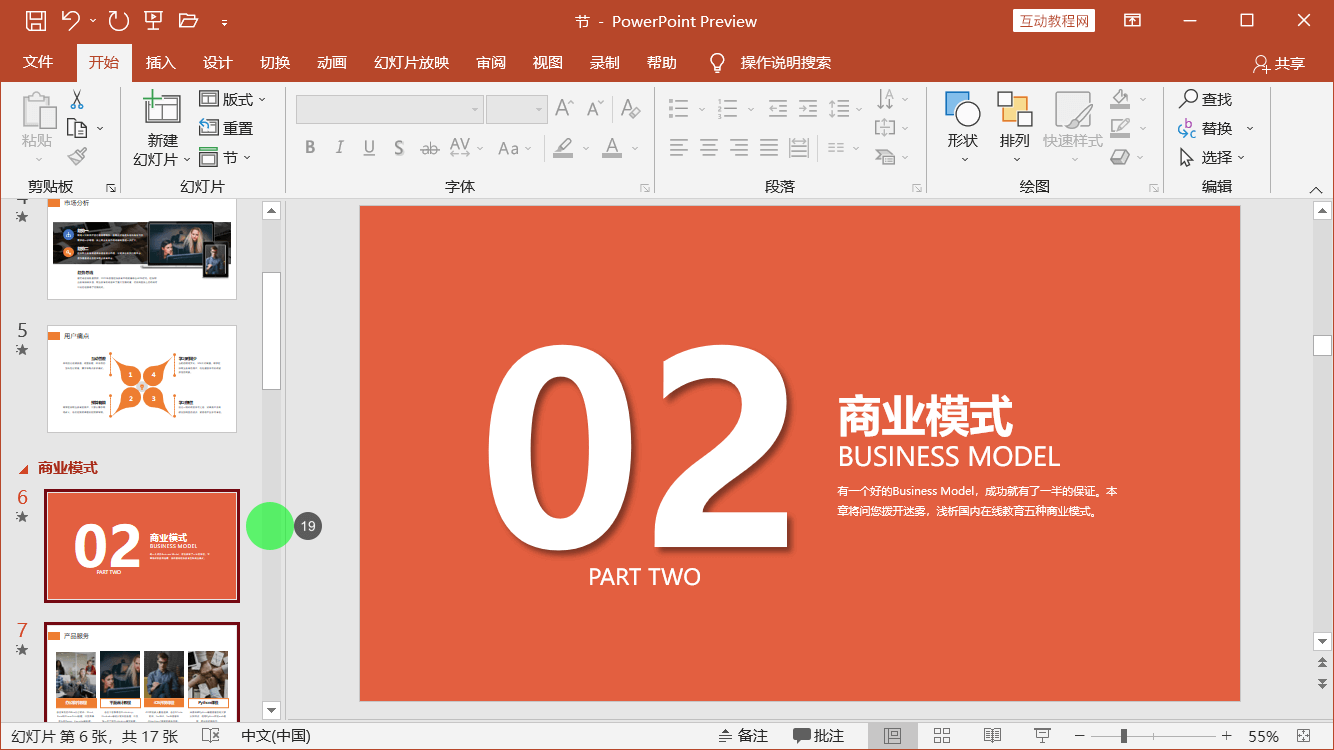Viewport: 1334px width, 750px height.
Task: Undo the last action
Action: coord(70,20)
